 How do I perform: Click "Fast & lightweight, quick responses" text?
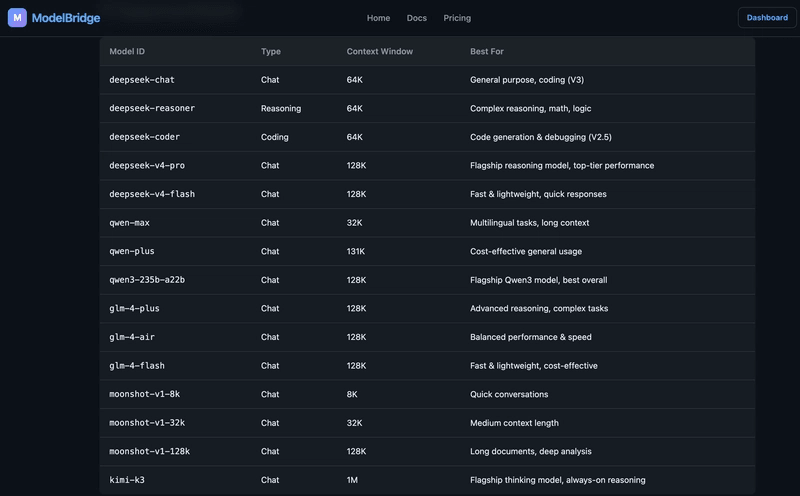pyautogui.click(x=538, y=194)
